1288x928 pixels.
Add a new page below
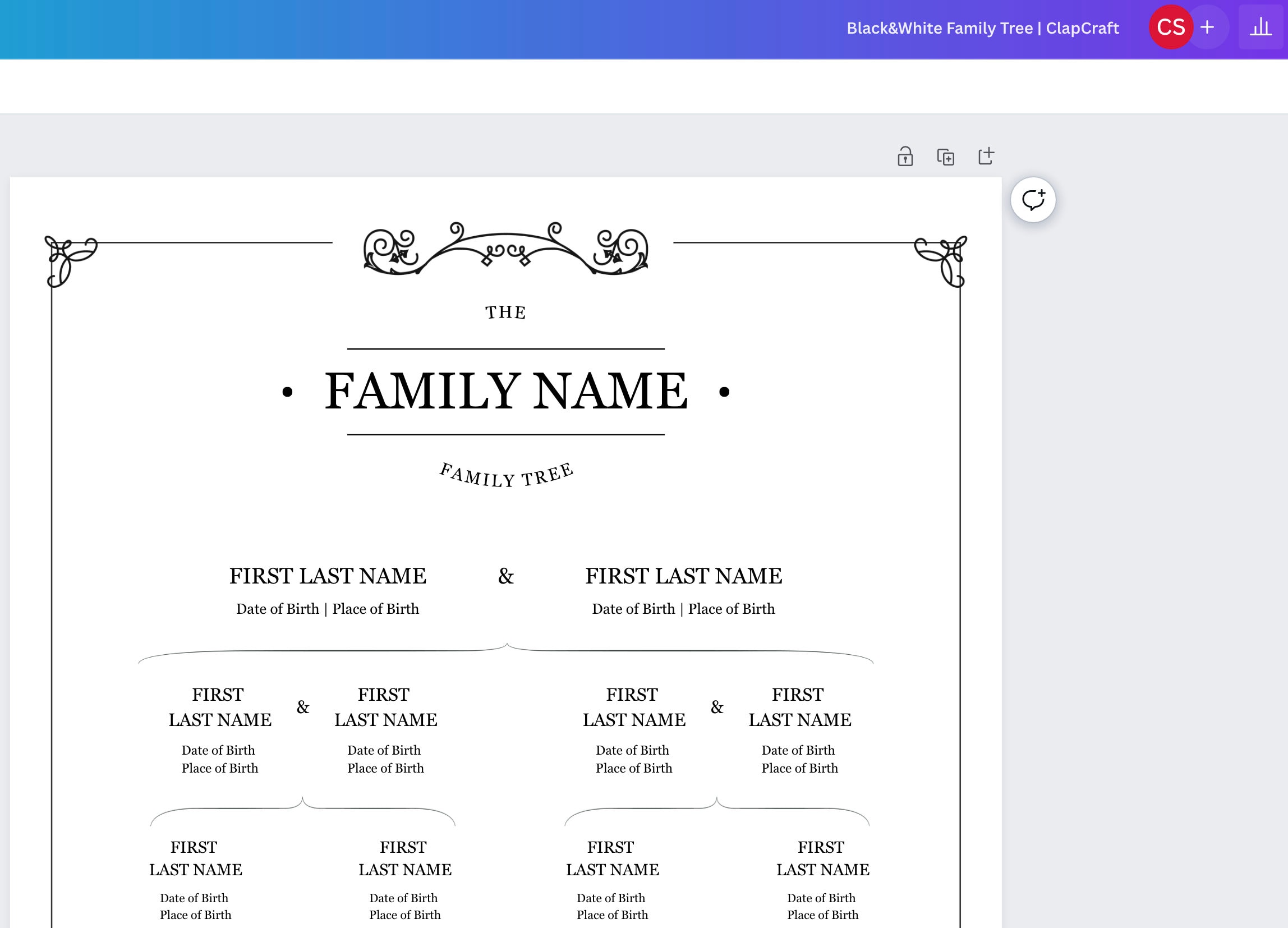[986, 157]
